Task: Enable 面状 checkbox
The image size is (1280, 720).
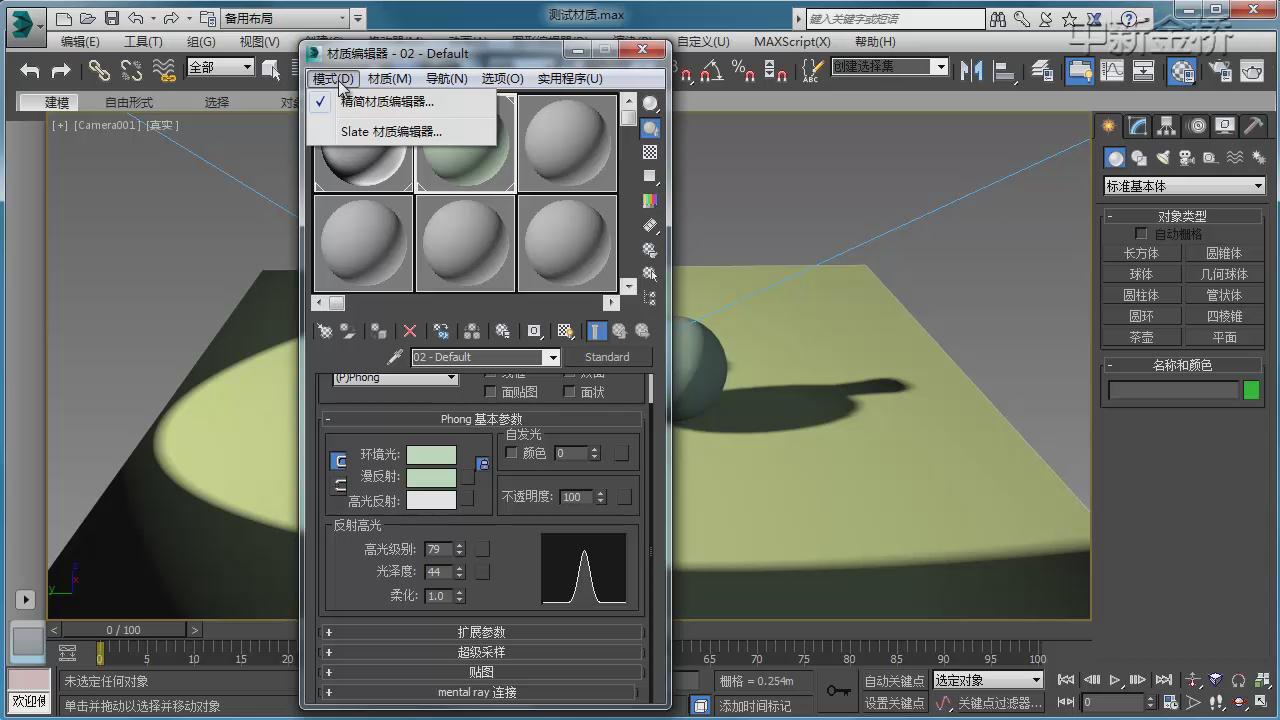Action: click(x=569, y=392)
